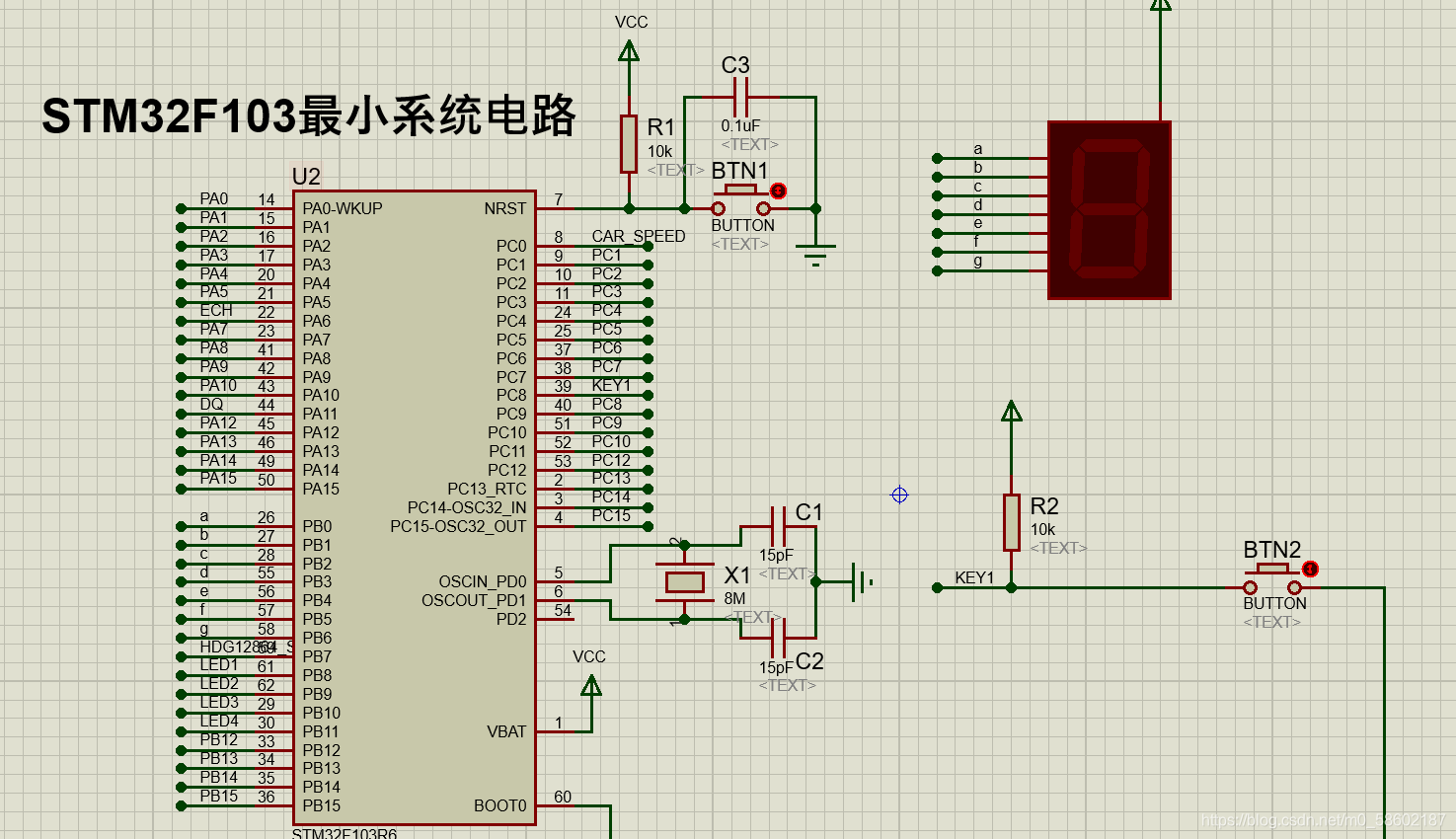Click the red marker on BTN2
1456x839 pixels.
(1310, 569)
